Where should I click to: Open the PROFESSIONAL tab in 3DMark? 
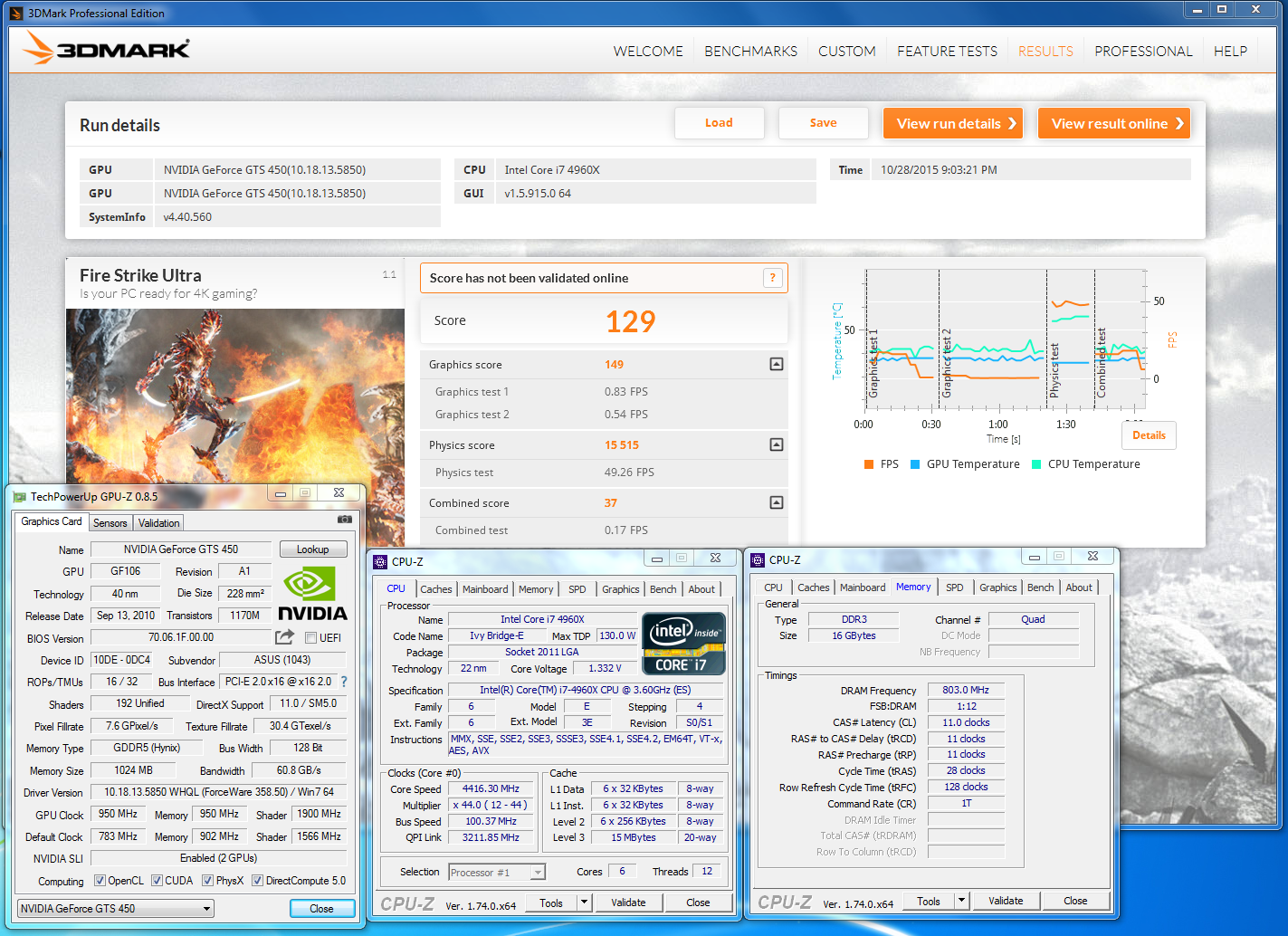point(1143,52)
